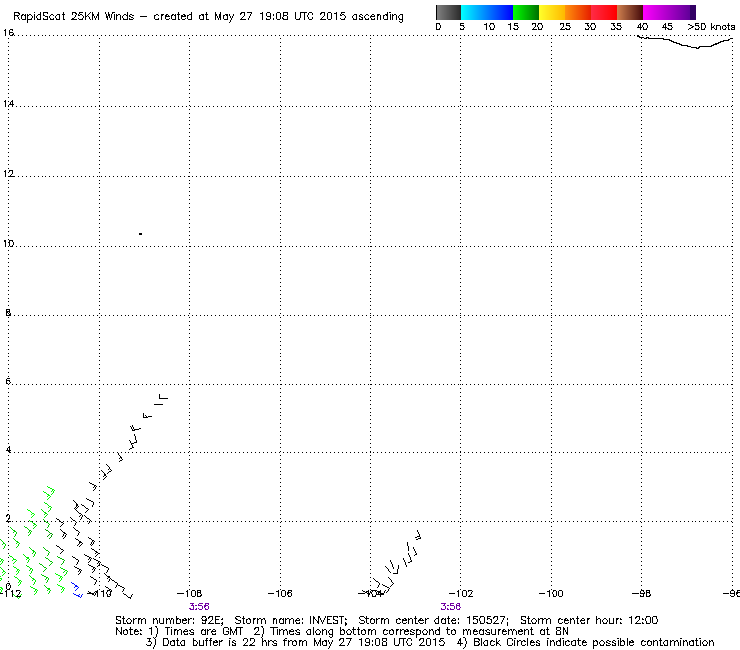Click the "Storm center hour: 12:00" text
This screenshot has width=740, height=650.
coord(589,620)
